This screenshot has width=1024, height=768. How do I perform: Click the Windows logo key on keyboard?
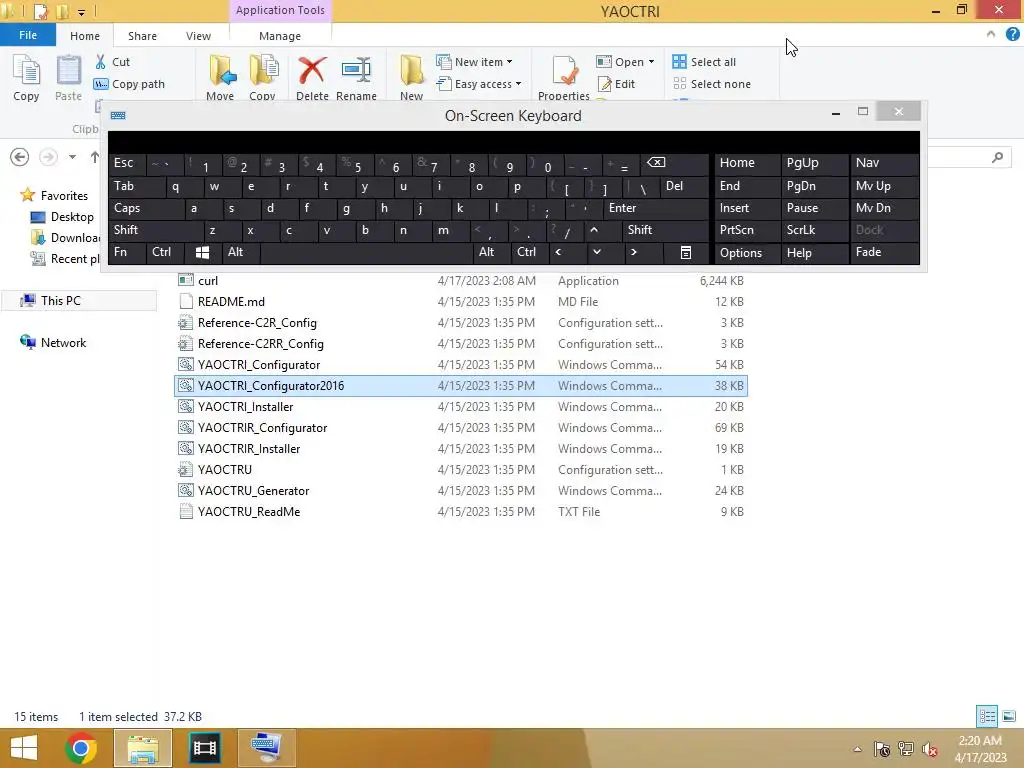pyautogui.click(x=202, y=253)
